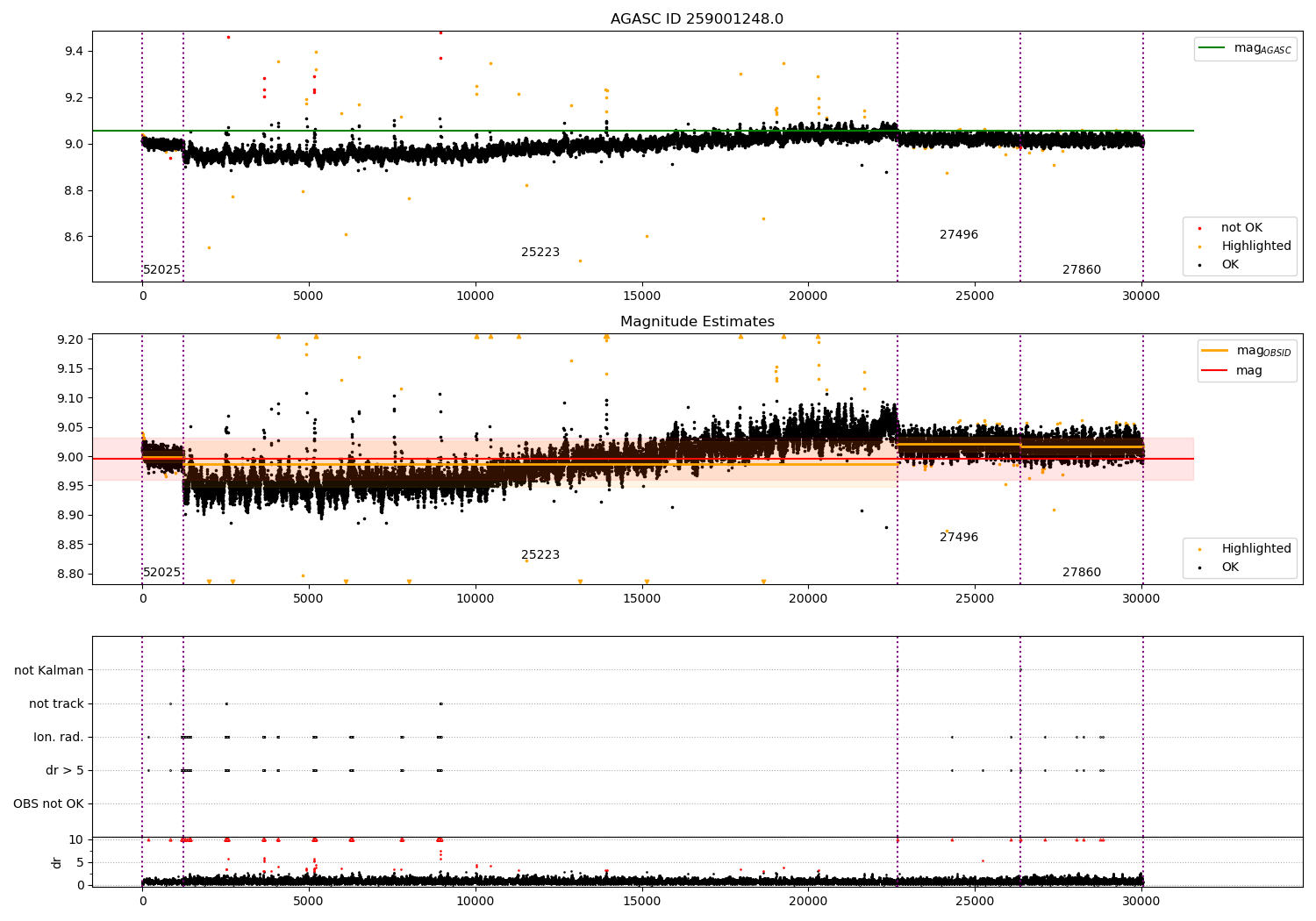Click the 10000 x-axis tick of middle plot
The image size is (1316, 921).
476,599
